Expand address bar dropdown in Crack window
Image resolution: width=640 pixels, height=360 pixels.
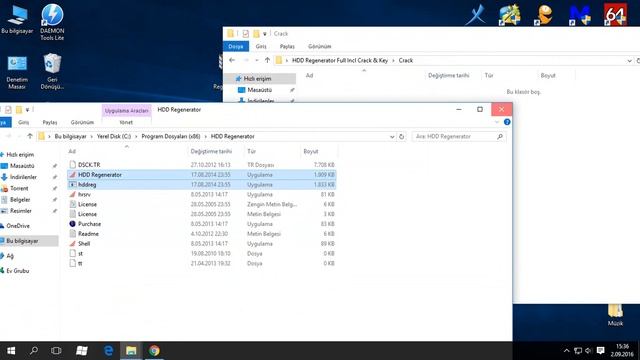pos(629,61)
